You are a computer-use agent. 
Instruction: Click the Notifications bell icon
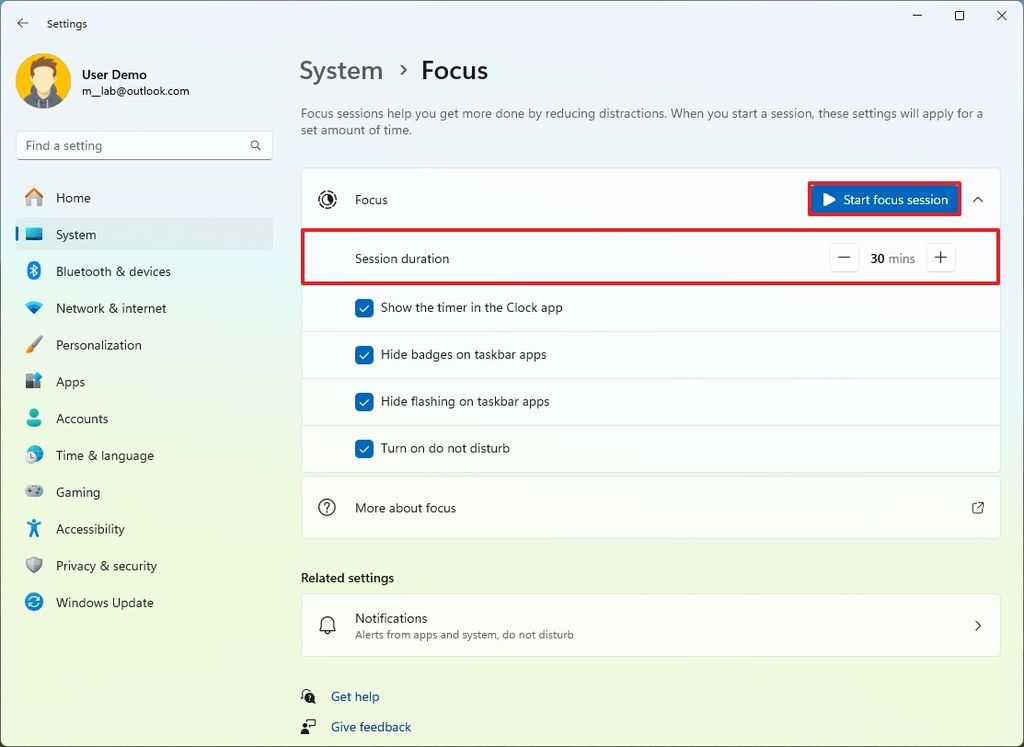point(326,625)
